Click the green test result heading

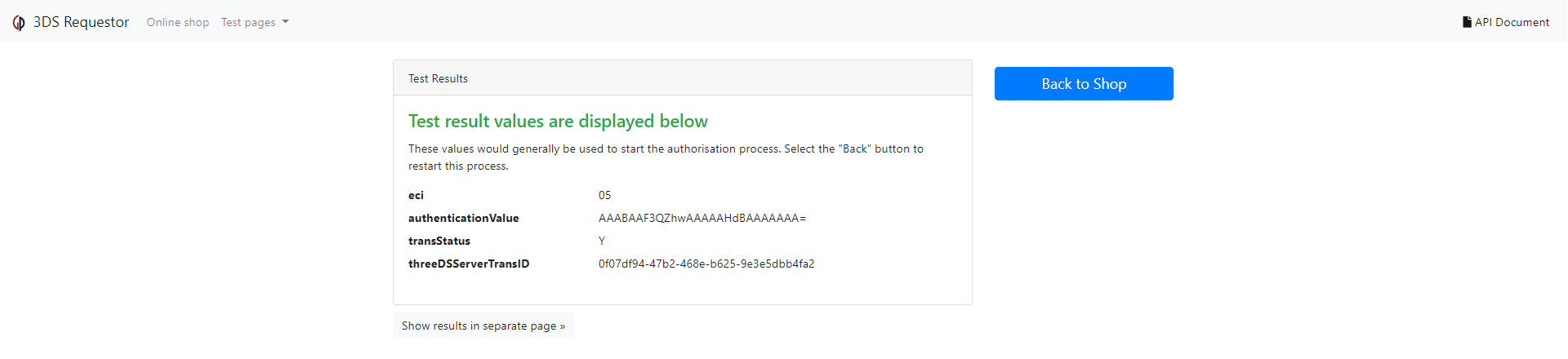point(558,121)
